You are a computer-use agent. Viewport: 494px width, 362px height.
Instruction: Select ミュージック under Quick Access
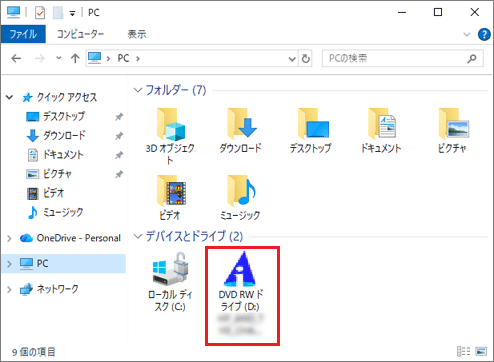click(63, 212)
